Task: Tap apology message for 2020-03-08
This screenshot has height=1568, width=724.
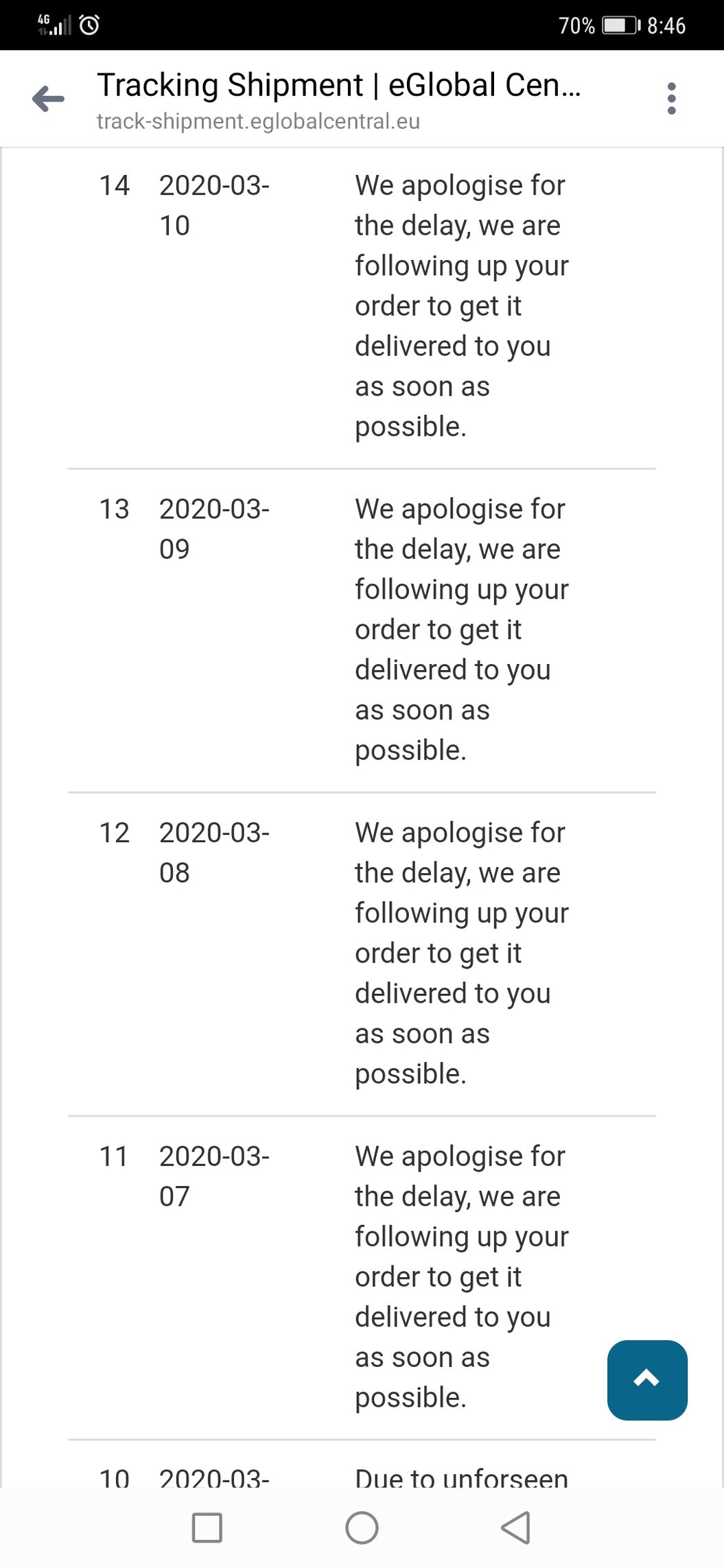Action: pyautogui.click(x=461, y=953)
